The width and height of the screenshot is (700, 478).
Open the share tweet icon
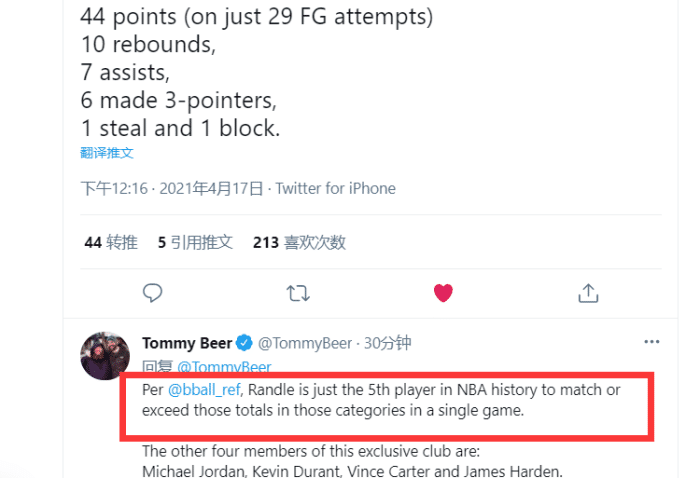(589, 293)
